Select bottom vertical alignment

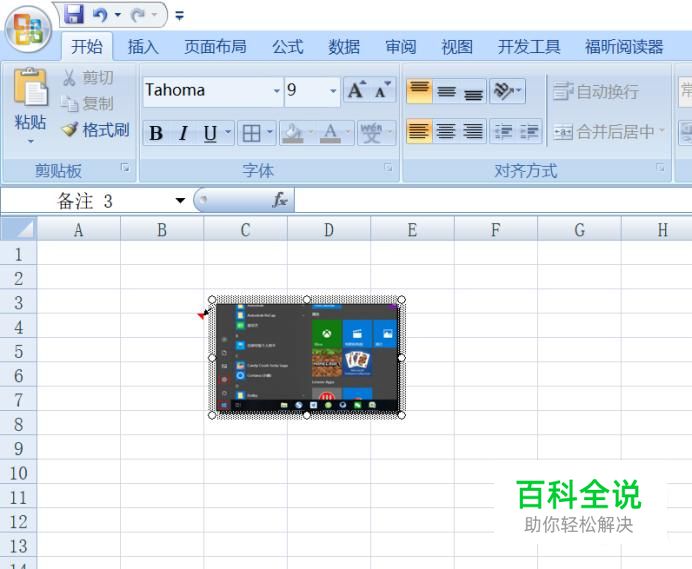(x=473, y=91)
